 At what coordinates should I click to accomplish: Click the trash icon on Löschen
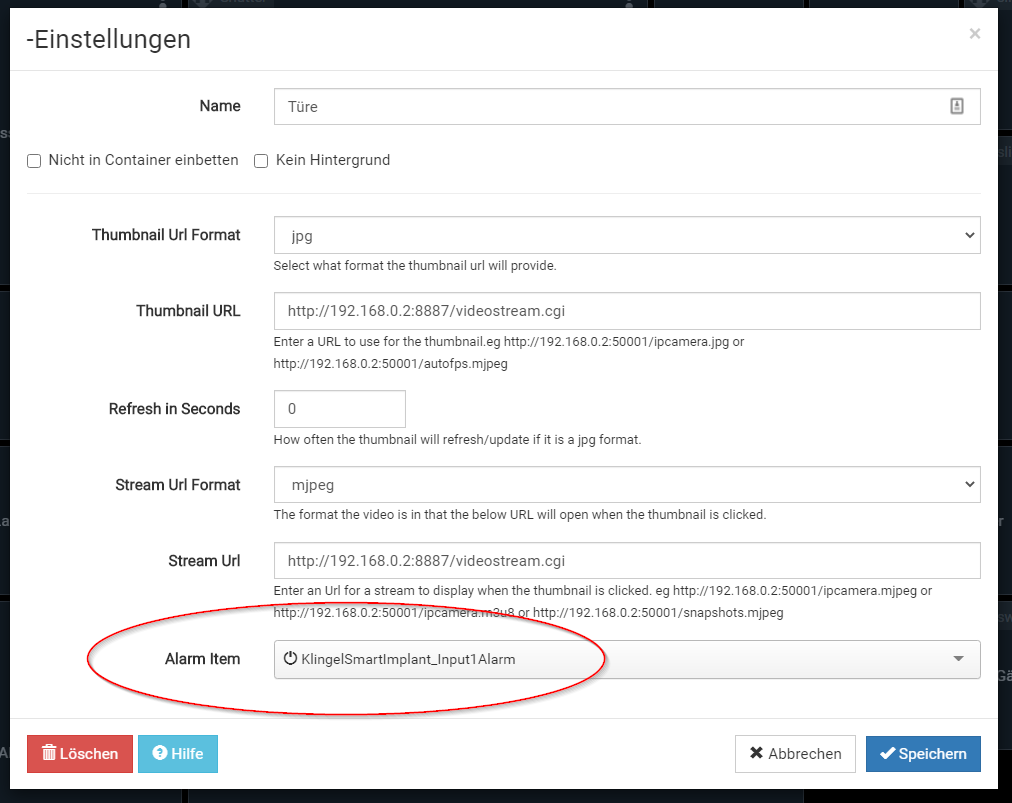49,754
